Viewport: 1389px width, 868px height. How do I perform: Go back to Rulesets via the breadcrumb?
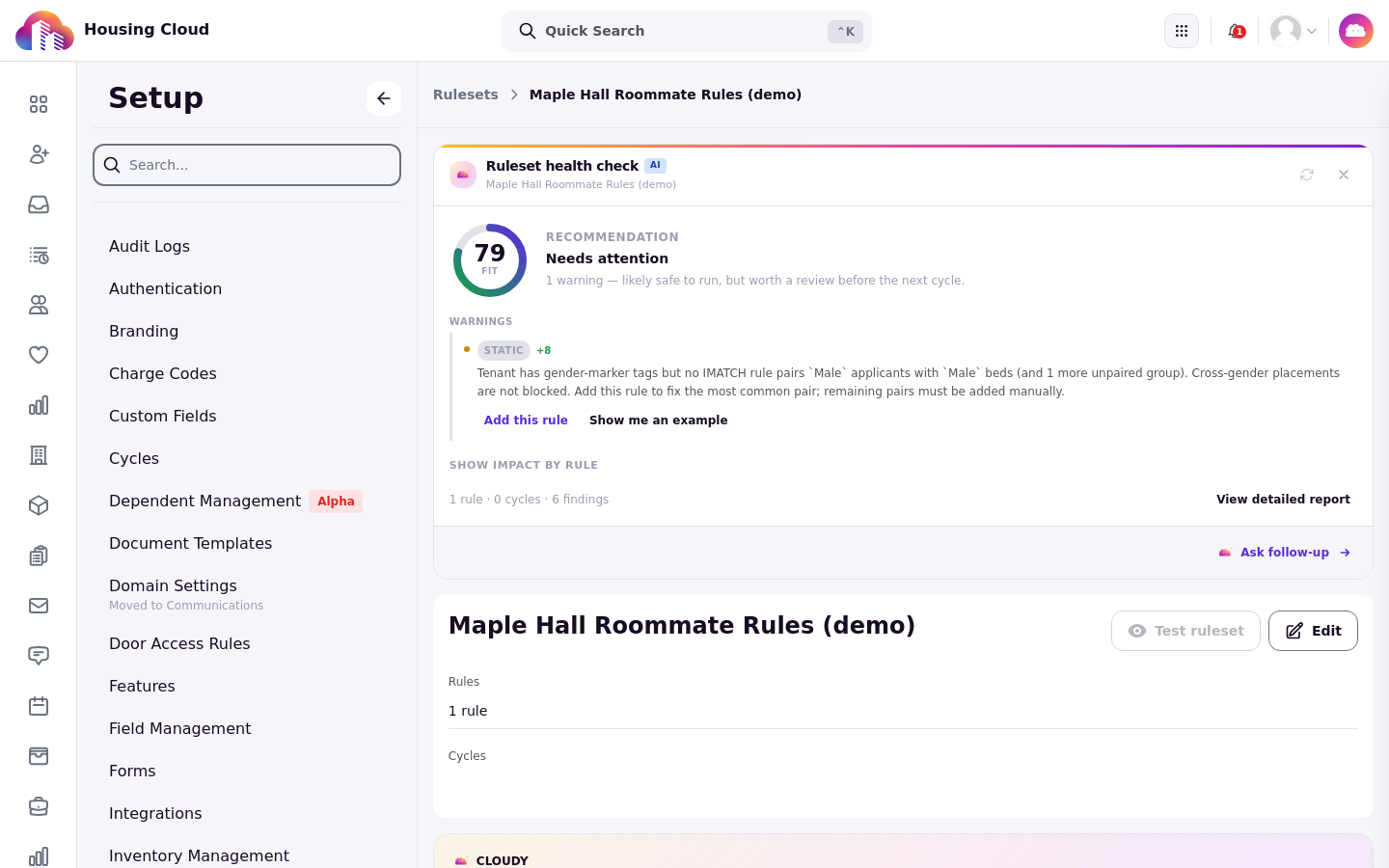point(466,95)
